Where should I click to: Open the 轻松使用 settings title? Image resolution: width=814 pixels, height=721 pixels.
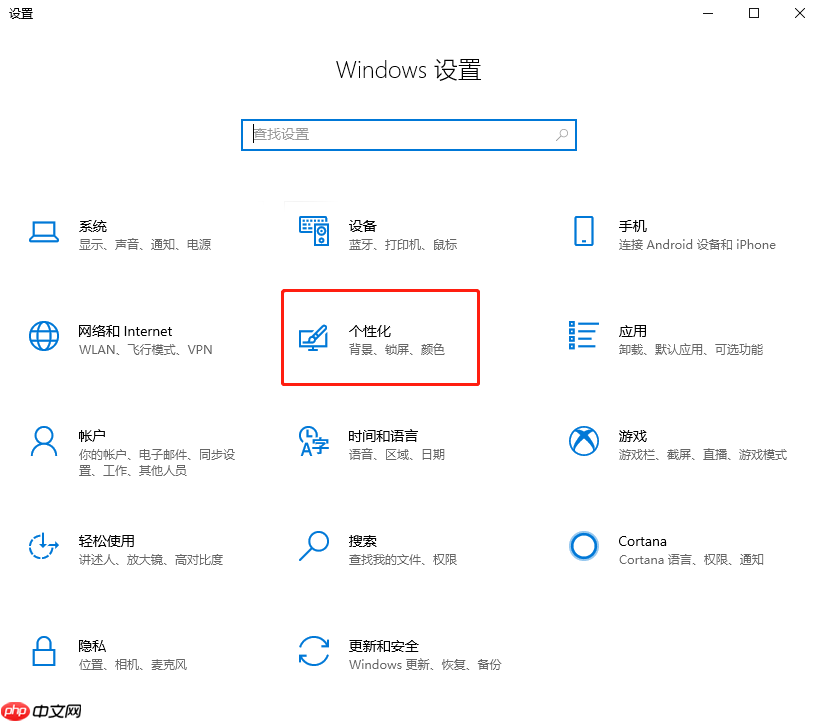(x=106, y=541)
